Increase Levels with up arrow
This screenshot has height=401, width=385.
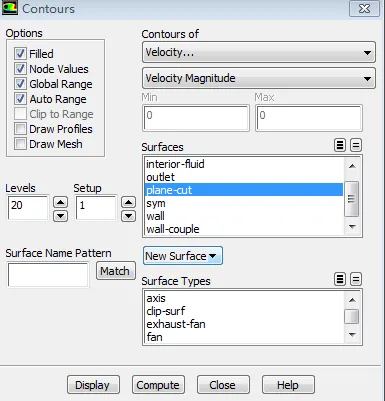coord(60,202)
